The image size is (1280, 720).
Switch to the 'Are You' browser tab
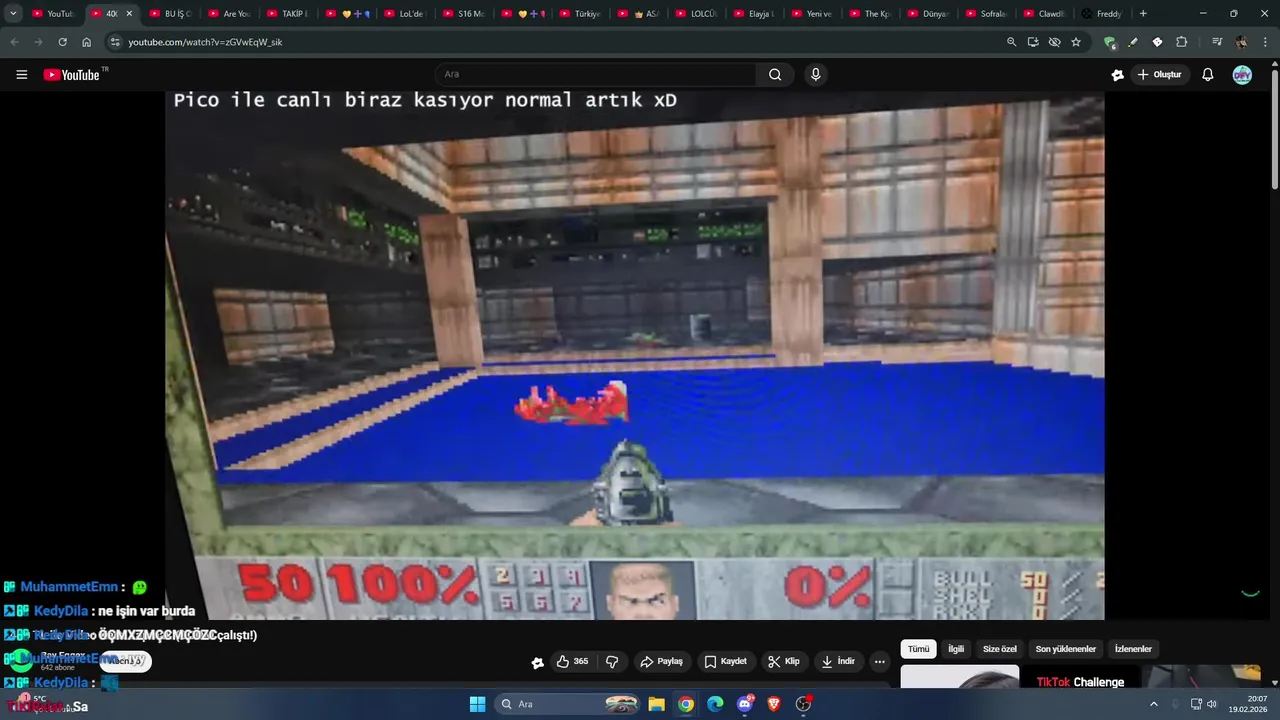[229, 14]
